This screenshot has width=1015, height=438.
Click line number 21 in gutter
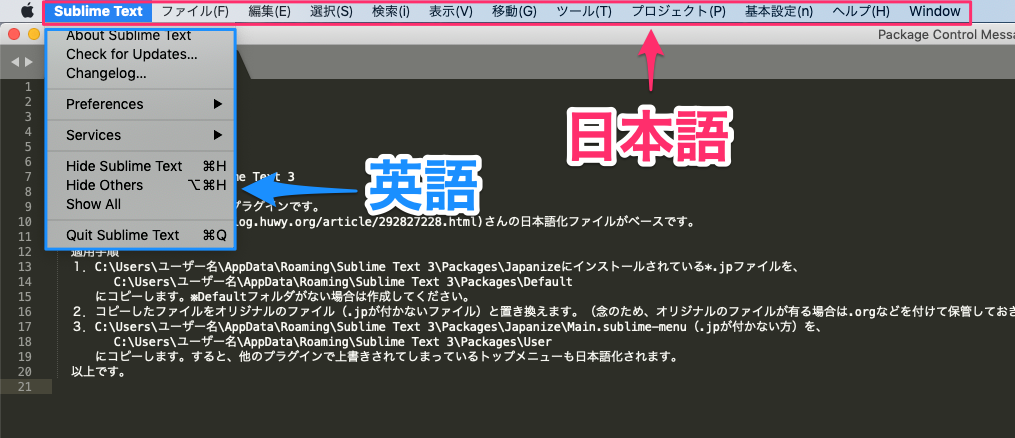[x=25, y=386]
